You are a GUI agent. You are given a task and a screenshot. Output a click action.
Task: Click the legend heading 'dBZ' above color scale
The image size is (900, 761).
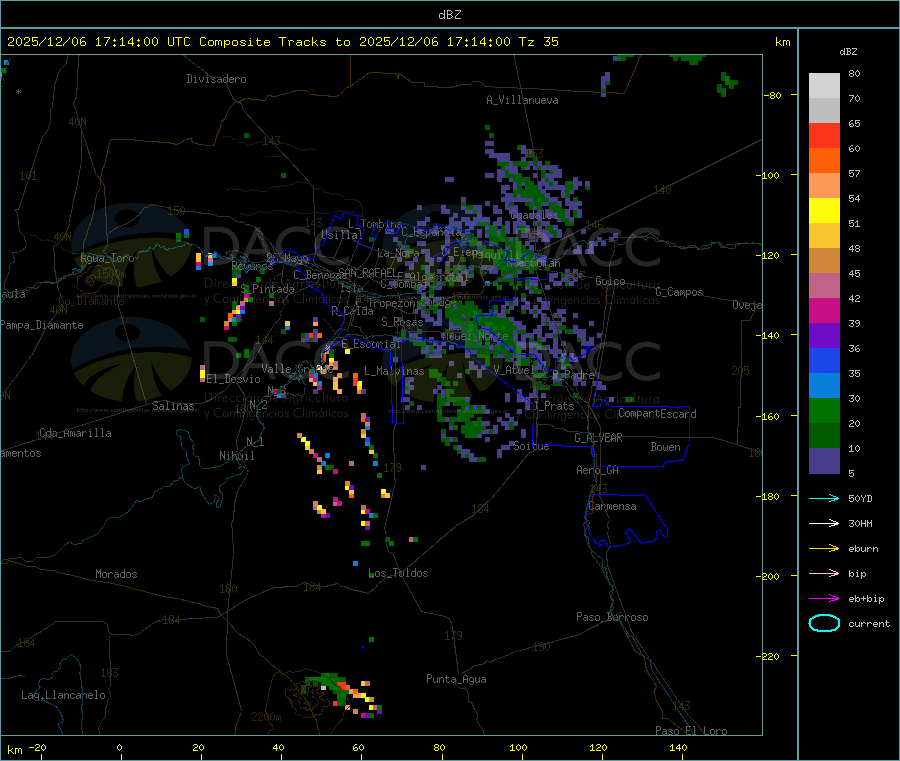848,52
